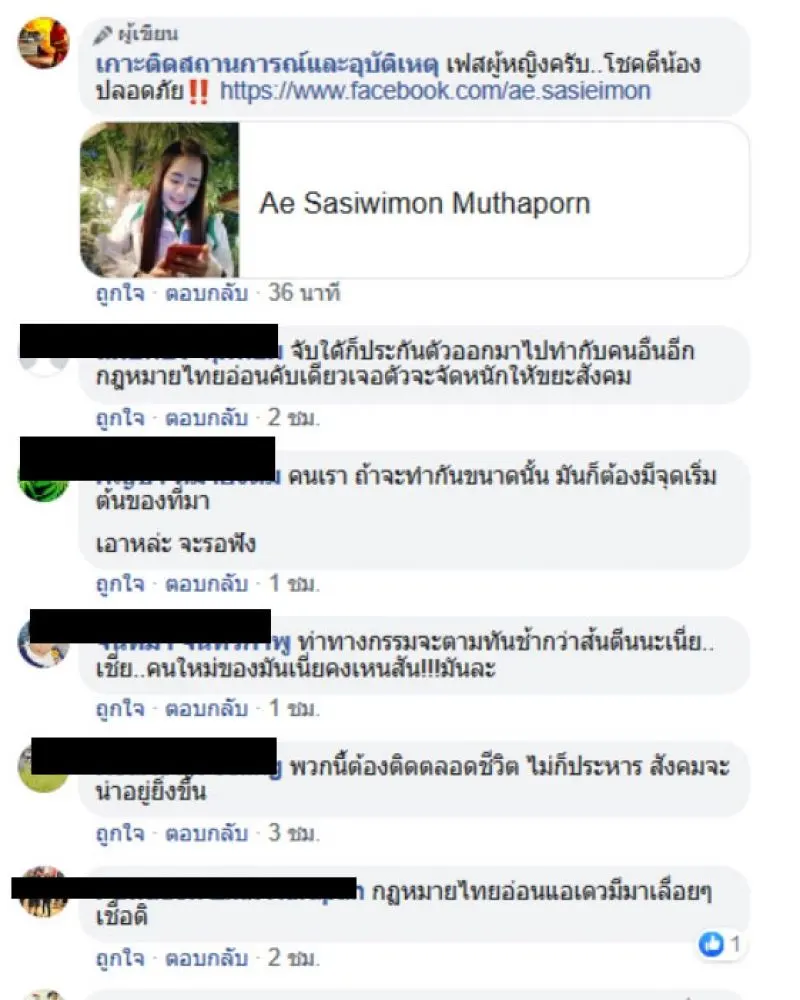Like the comment posted 36 นาที ago

[120, 293]
